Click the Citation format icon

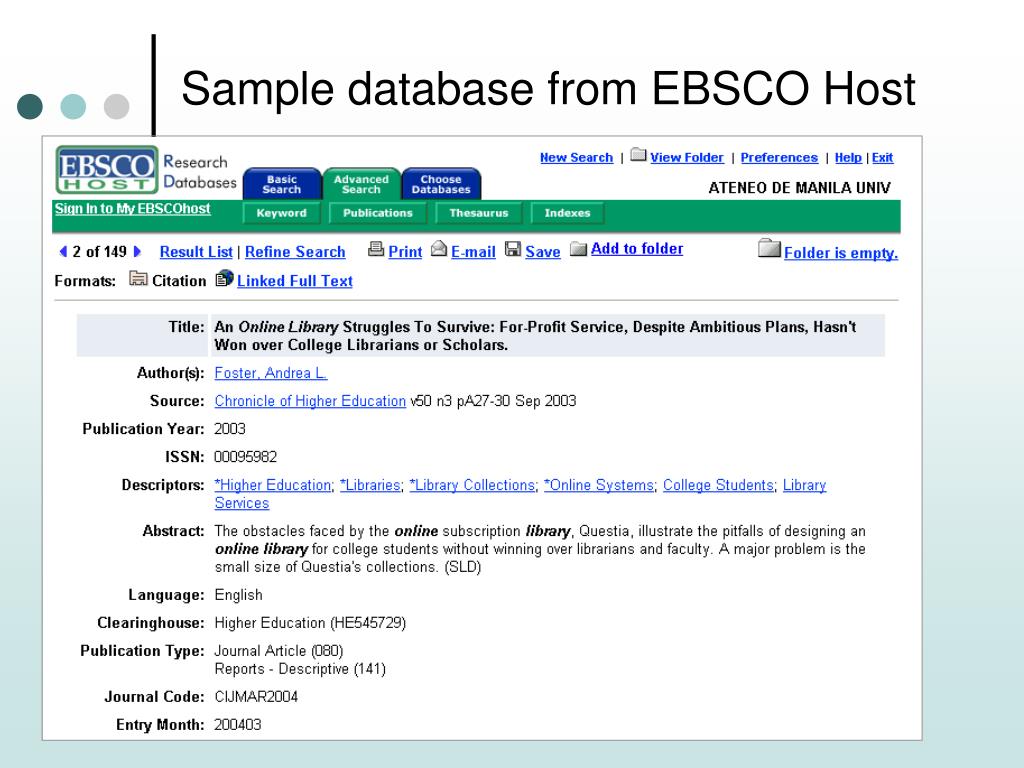click(138, 279)
